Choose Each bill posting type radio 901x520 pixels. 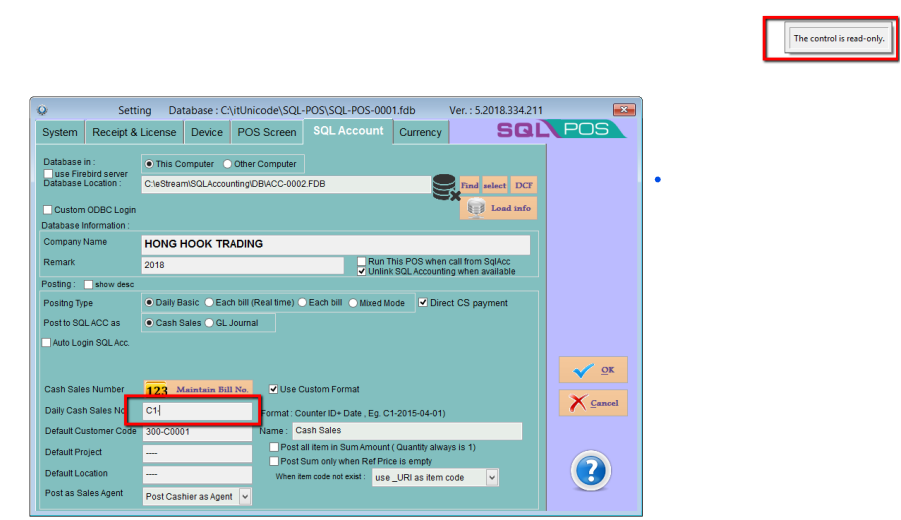pos(320,302)
